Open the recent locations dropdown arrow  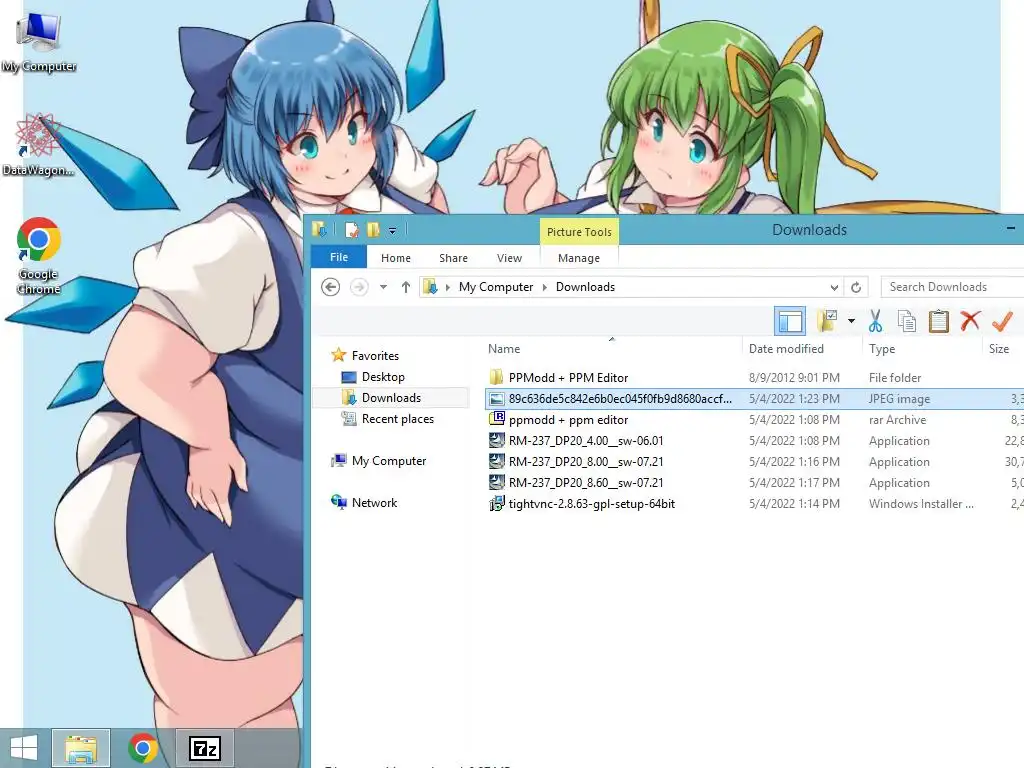pos(383,287)
